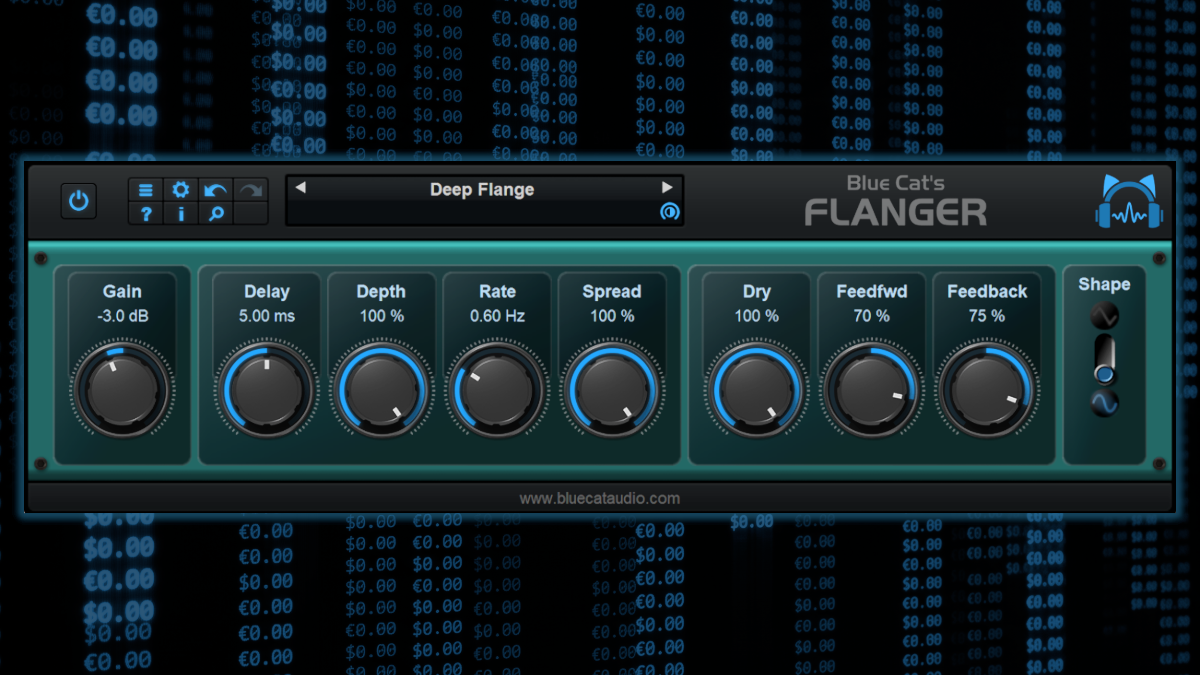The height and width of the screenshot is (675, 1200).
Task: Open the www.bluecataudio.com link
Action: point(599,498)
